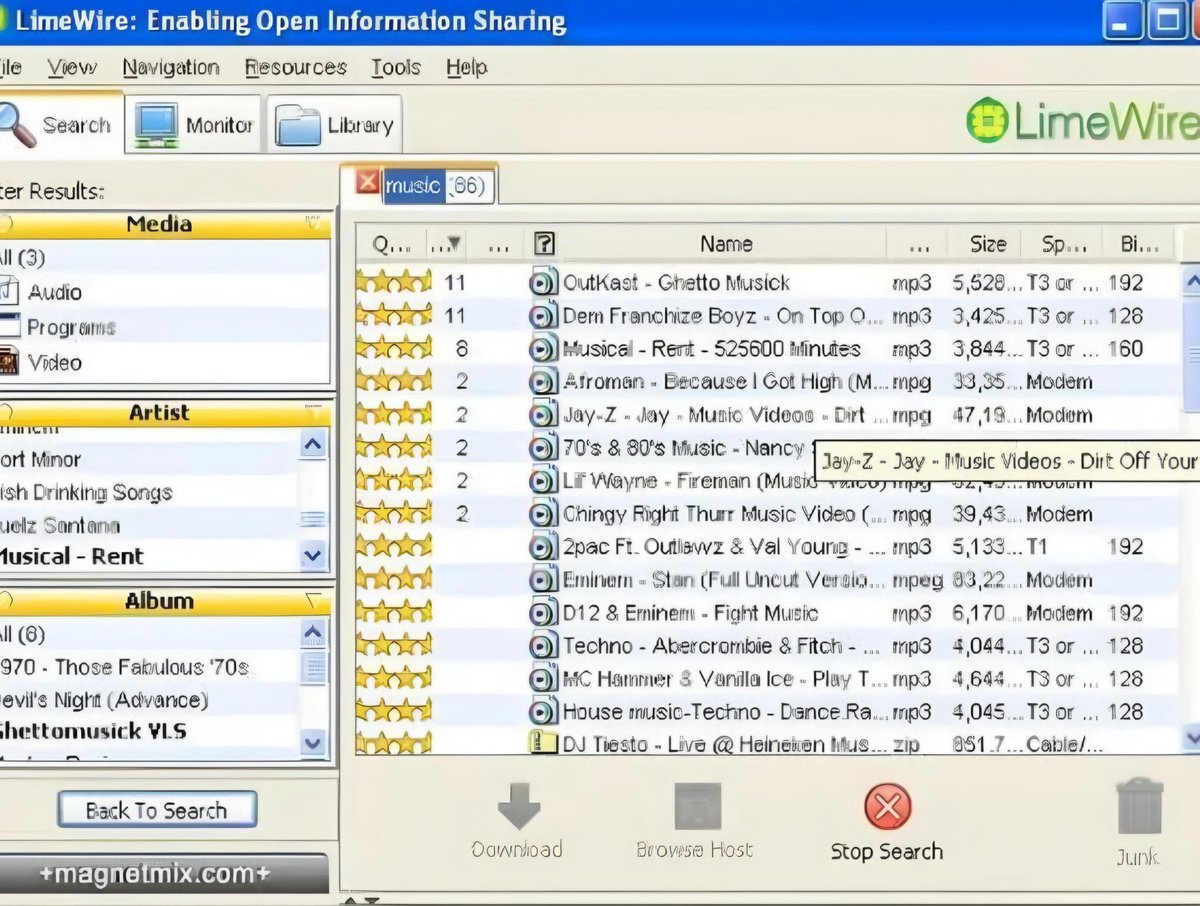Screen dimensions: 1200x906
Task: Click the file icon beside House music-Techno
Action: tap(542, 712)
